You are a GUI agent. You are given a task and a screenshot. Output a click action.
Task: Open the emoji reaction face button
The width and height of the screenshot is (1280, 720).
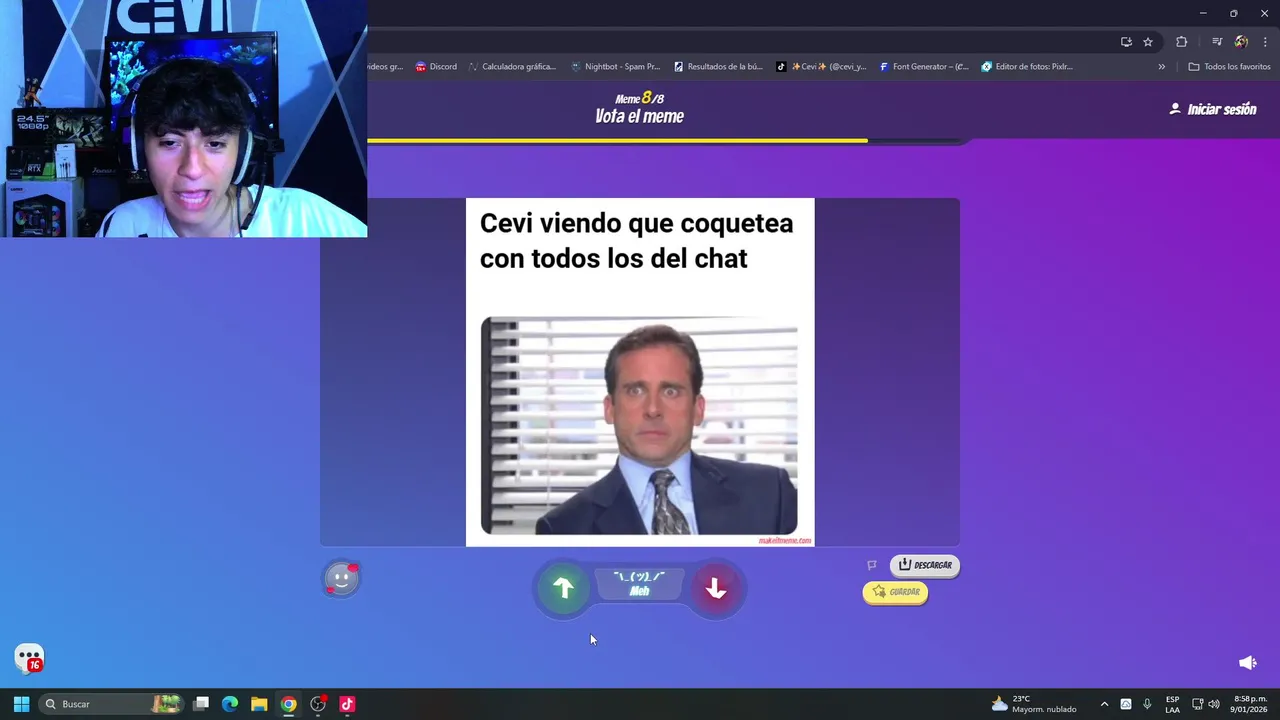341,578
